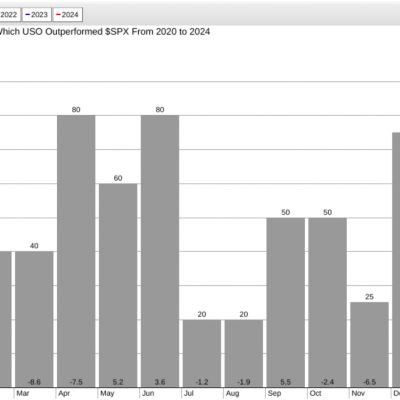Select the August bar labeled 20
400x400 pixels.
click(244, 353)
